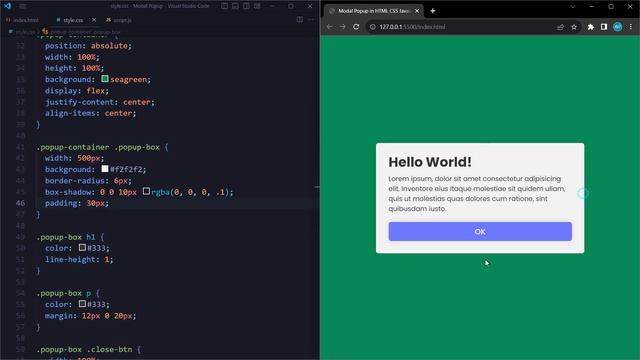Click the Lorem ipsum paragraph in popup
The width and height of the screenshot is (640, 360).
477,193
